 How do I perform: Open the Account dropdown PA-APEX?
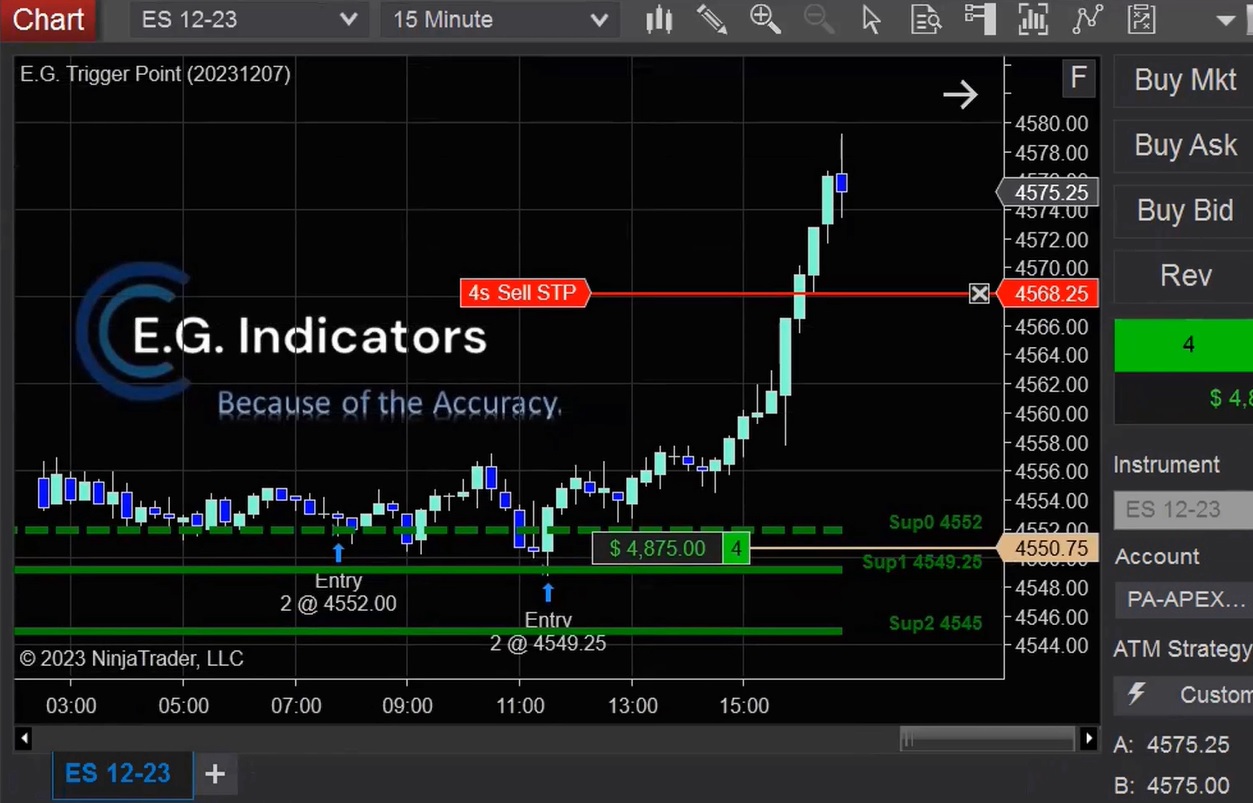pos(1184,599)
